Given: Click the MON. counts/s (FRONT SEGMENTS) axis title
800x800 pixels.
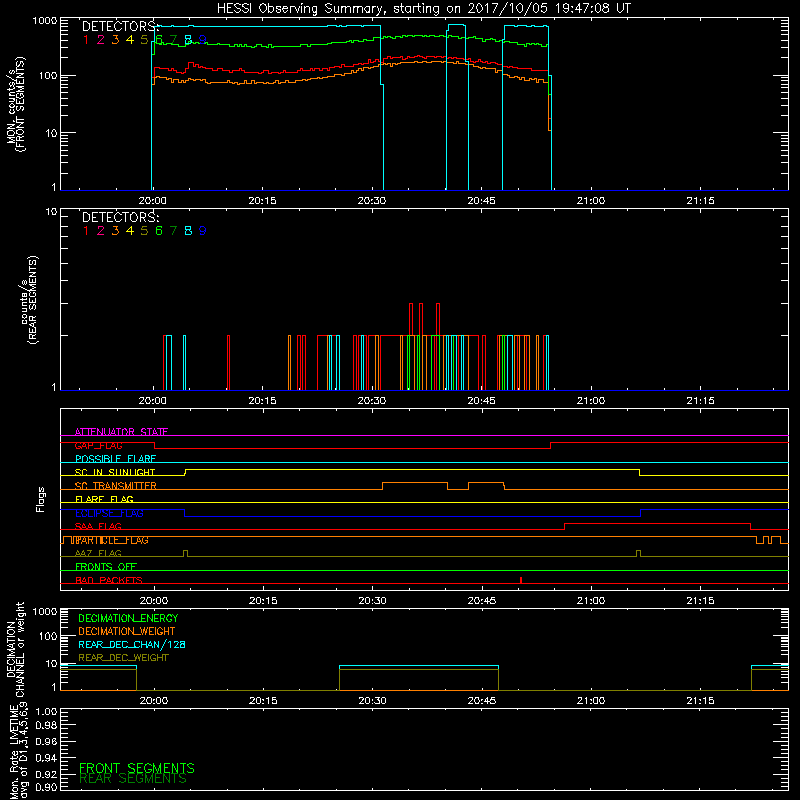Looking at the screenshot, I should pyautogui.click(x=16, y=104).
